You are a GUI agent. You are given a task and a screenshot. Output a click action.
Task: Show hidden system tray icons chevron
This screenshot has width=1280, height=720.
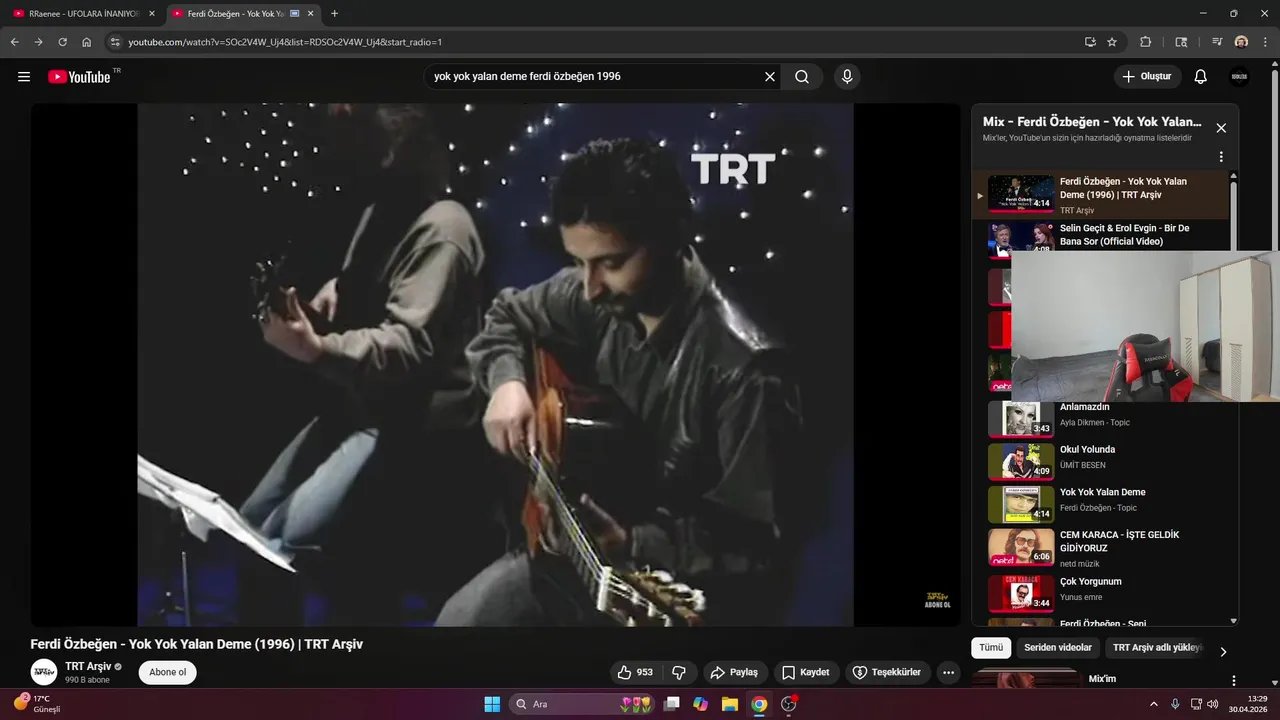1154,704
